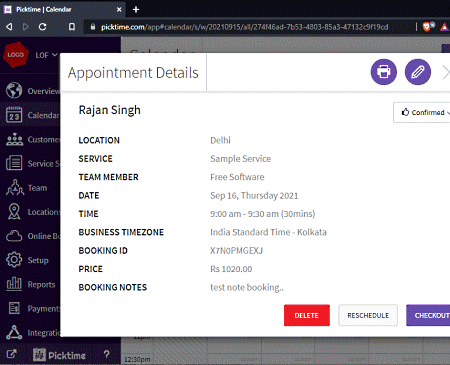Click the Delhi location value
Viewport: 450px width, 365px height.
click(220, 140)
